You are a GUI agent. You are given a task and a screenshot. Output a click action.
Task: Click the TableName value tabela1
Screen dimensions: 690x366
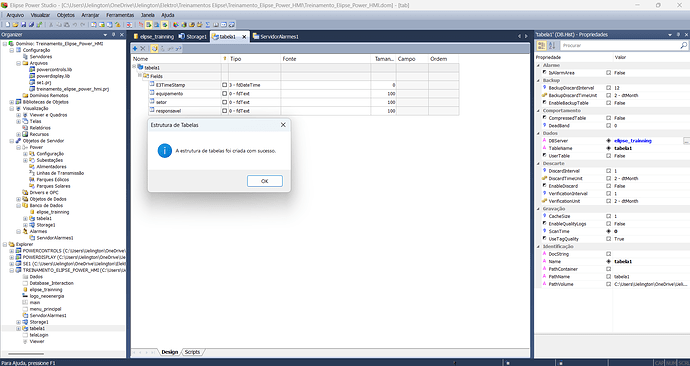pos(623,148)
